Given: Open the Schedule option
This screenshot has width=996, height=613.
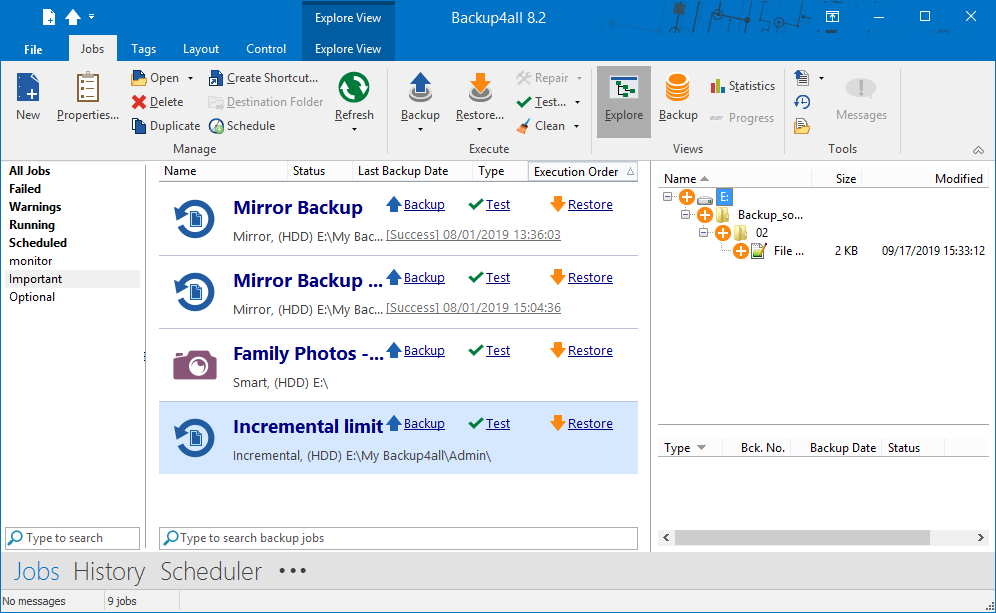Looking at the screenshot, I should [242, 126].
